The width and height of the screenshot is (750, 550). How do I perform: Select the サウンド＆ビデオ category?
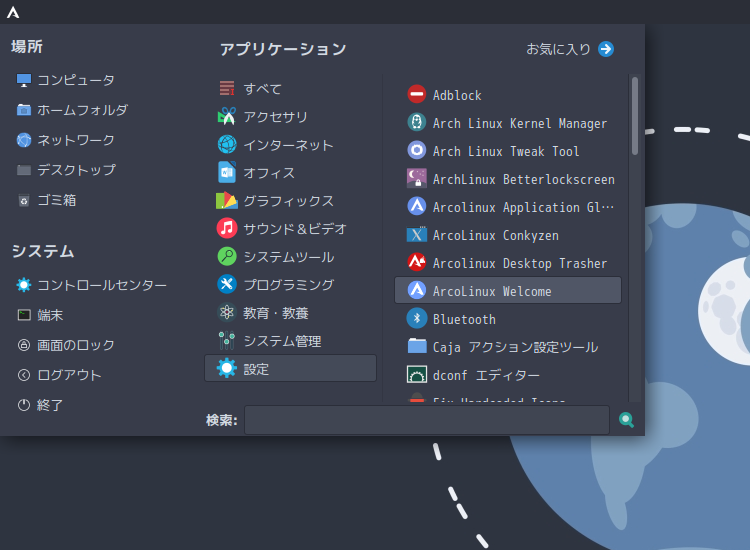pos(291,229)
